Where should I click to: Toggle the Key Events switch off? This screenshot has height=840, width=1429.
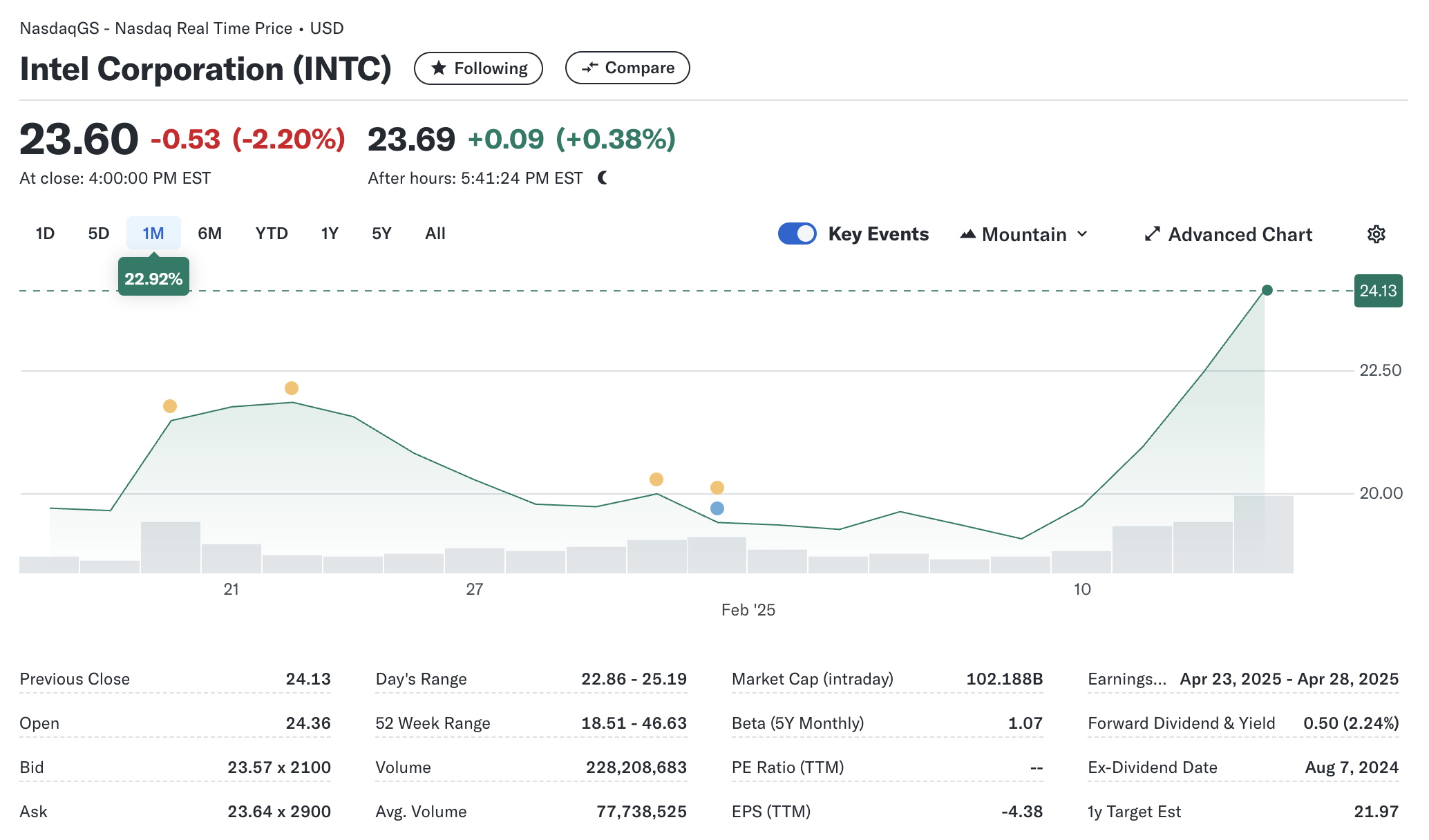point(797,233)
